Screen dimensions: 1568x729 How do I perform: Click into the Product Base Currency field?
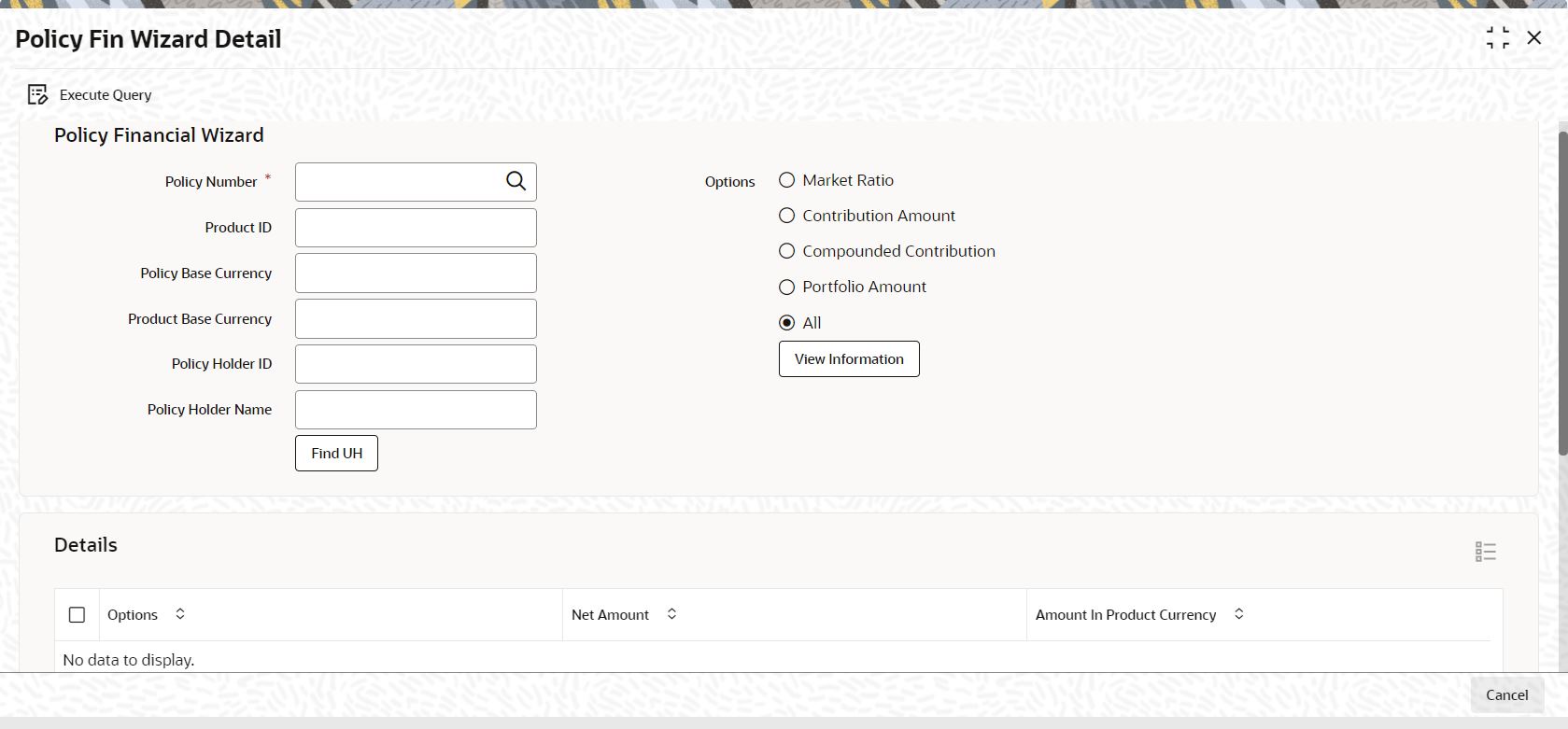point(416,319)
